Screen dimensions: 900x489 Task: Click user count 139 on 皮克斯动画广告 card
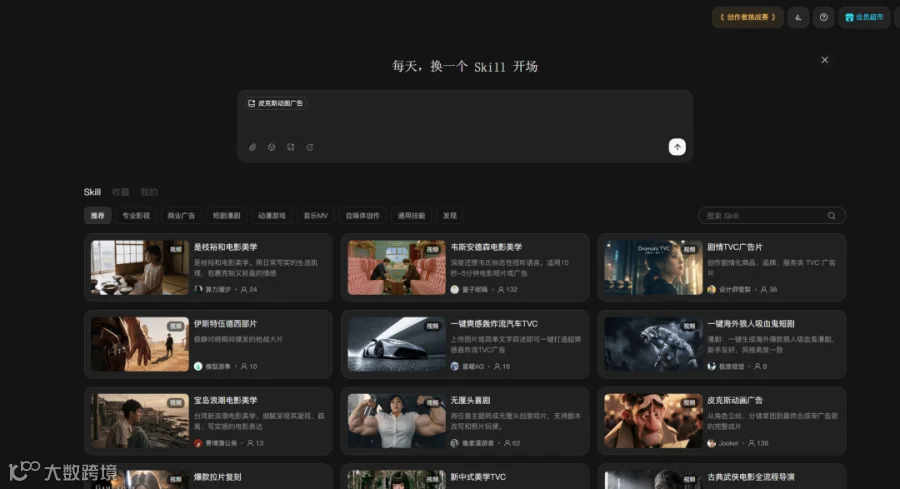[x=758, y=443]
